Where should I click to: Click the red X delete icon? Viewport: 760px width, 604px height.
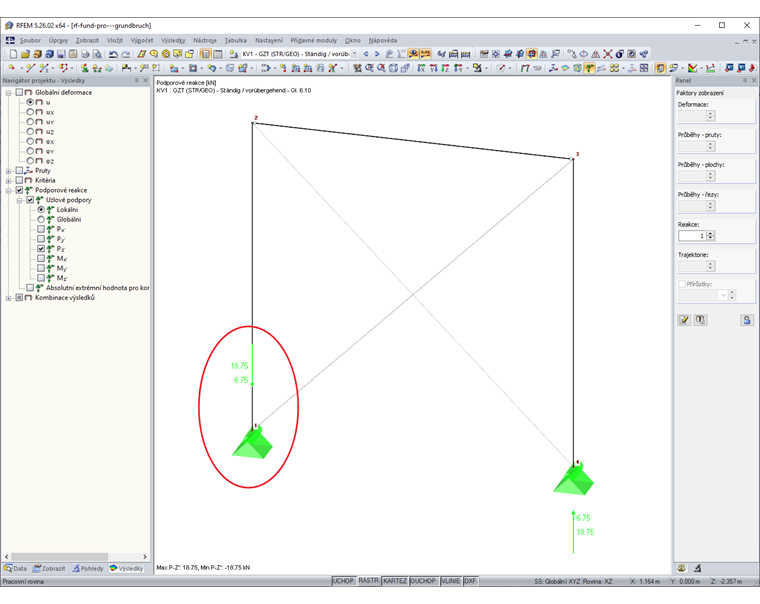tap(608, 54)
